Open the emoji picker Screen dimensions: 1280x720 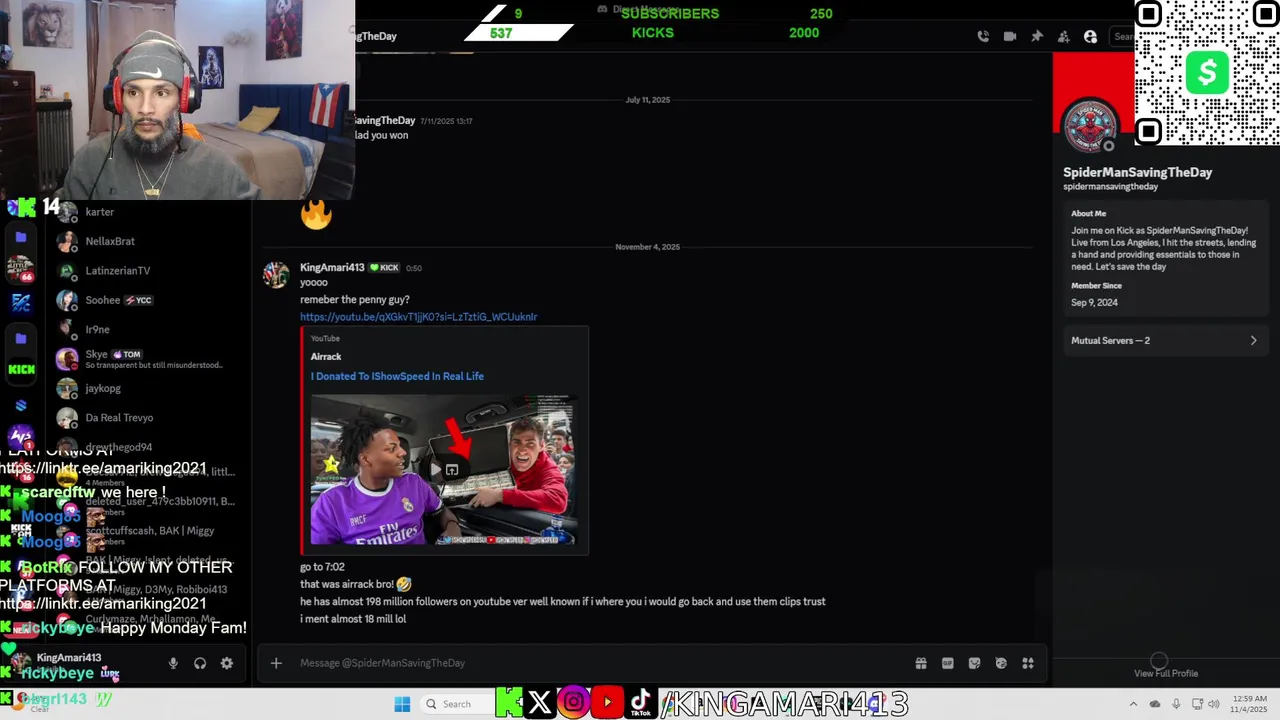(1001, 663)
